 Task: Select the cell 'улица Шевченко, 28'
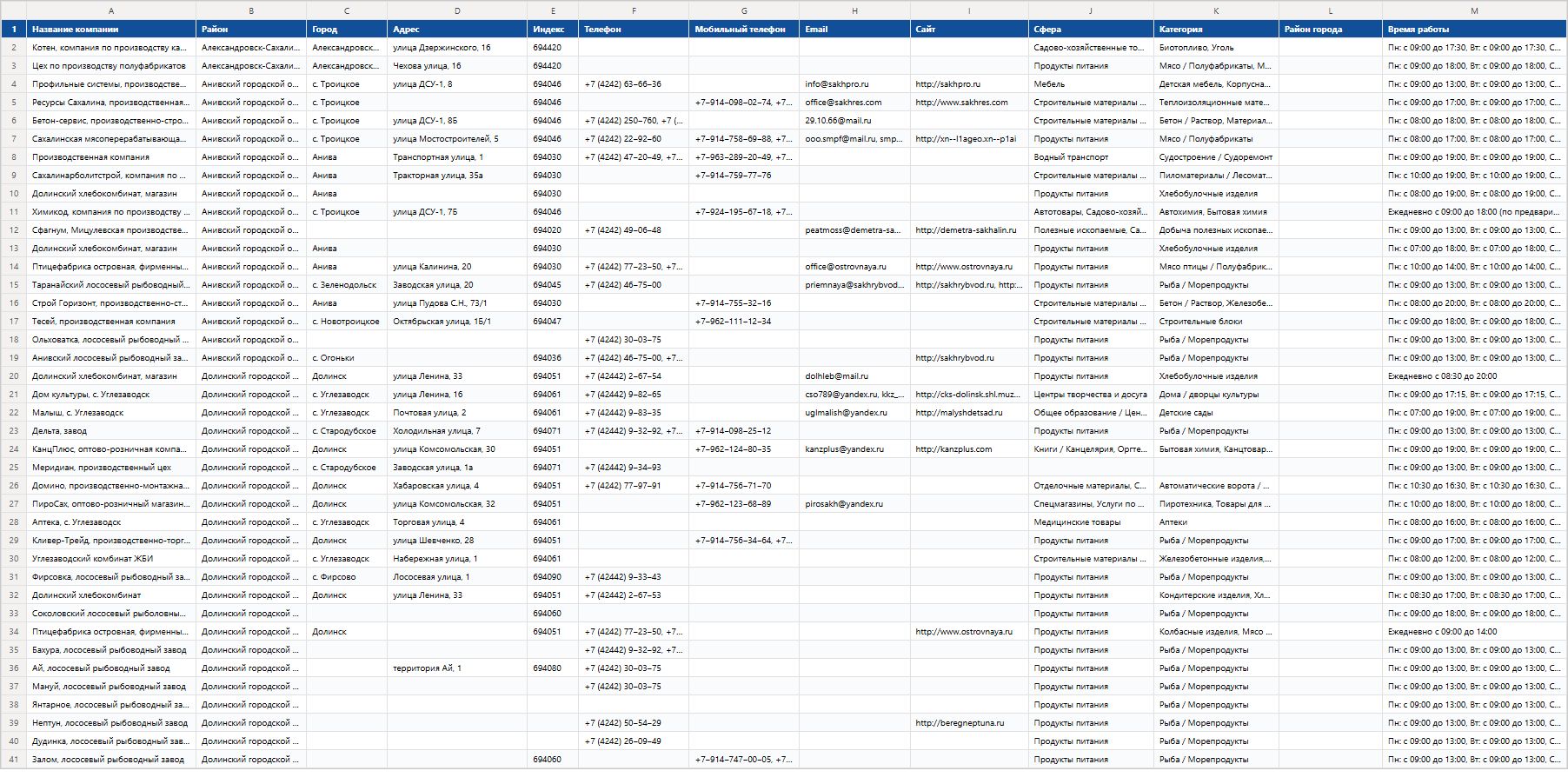click(457, 541)
